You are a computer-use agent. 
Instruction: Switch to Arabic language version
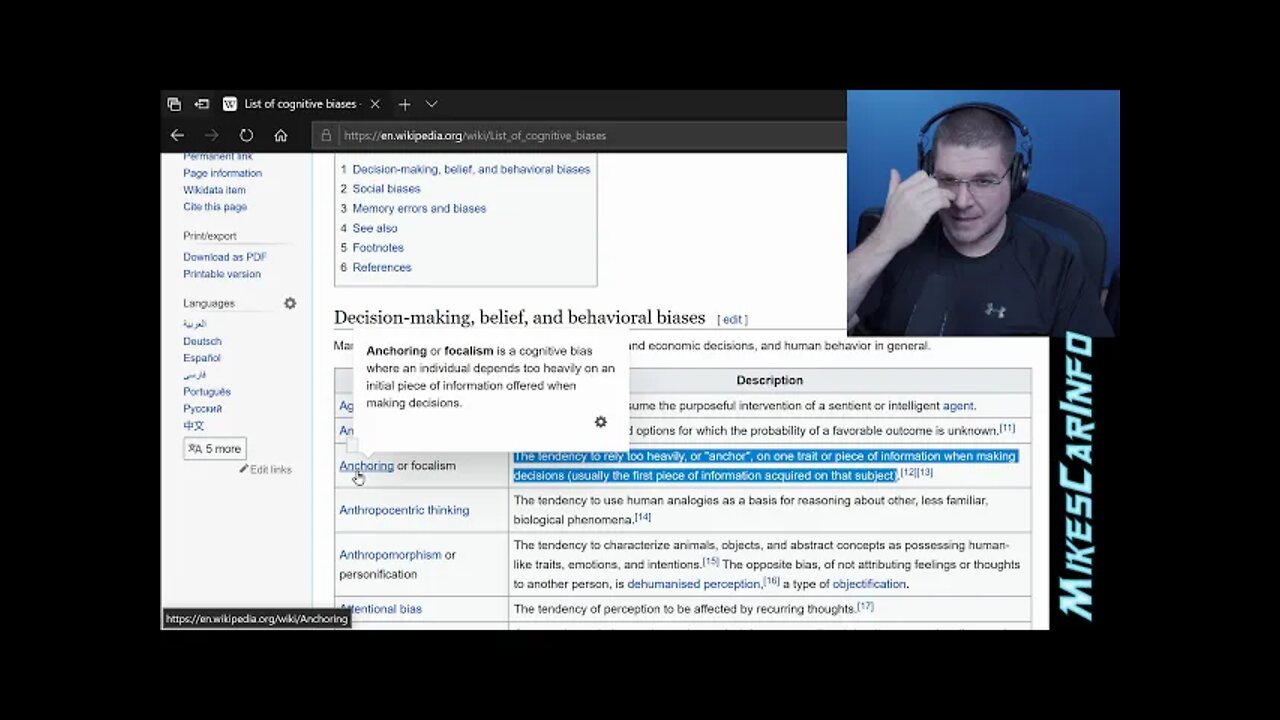point(195,324)
